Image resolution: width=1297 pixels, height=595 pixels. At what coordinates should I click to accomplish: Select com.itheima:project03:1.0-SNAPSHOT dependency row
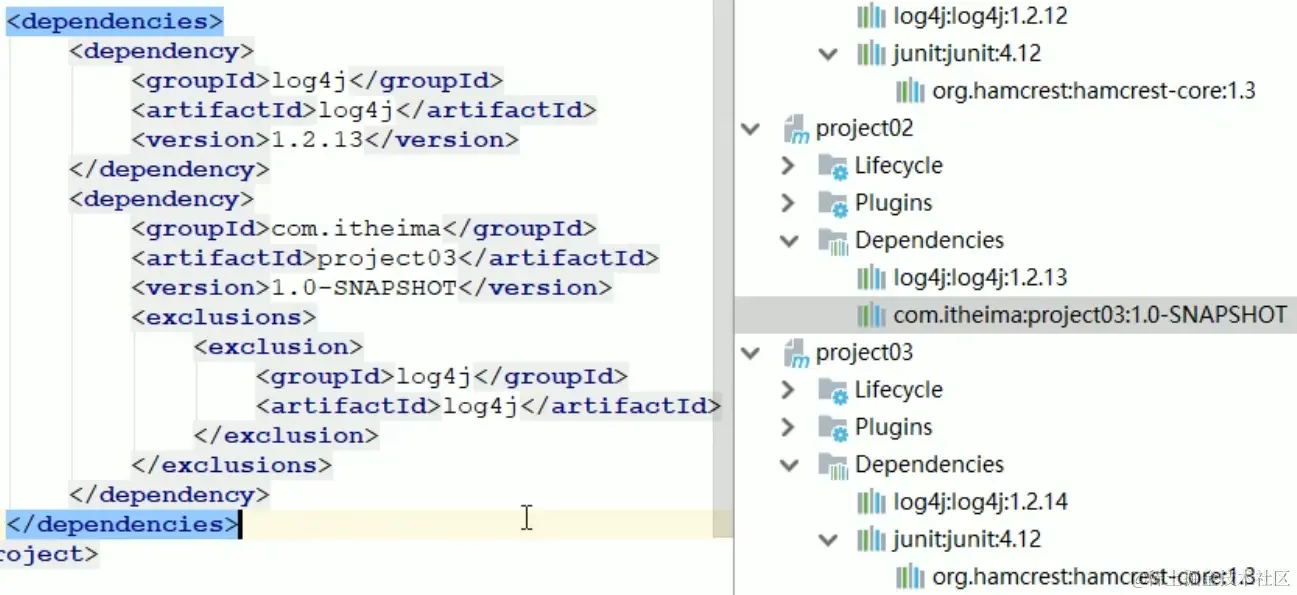(1015, 316)
